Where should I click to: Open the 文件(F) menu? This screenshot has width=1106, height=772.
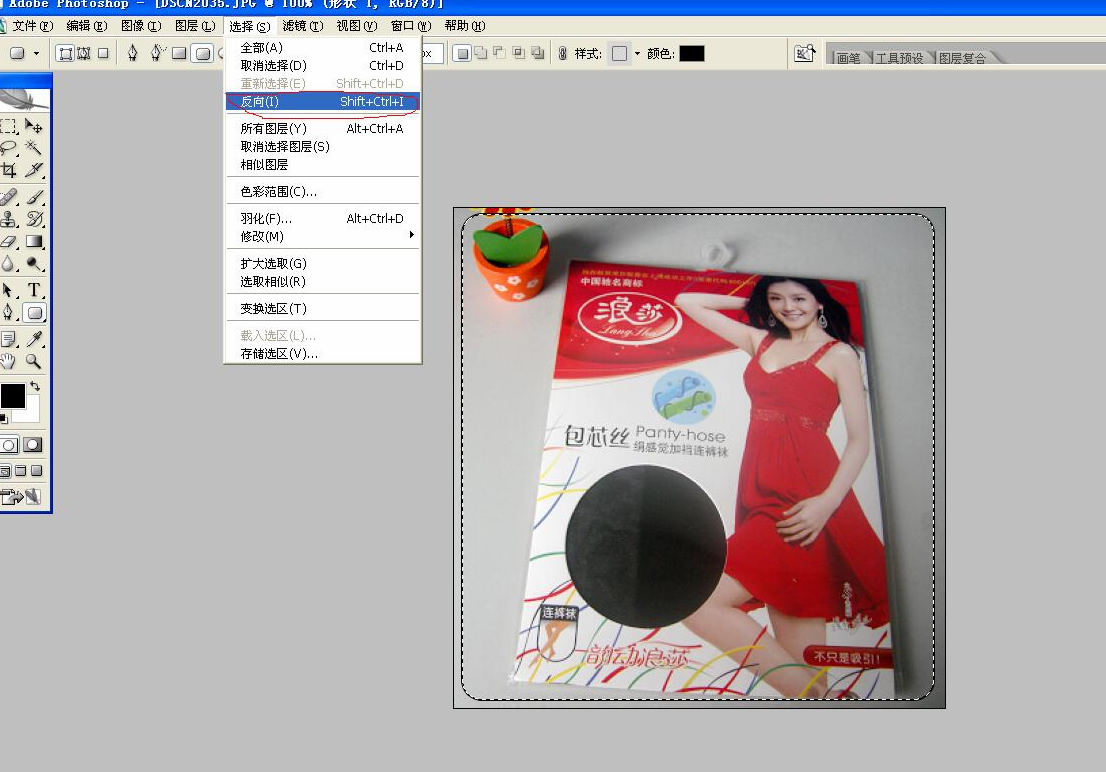32,26
